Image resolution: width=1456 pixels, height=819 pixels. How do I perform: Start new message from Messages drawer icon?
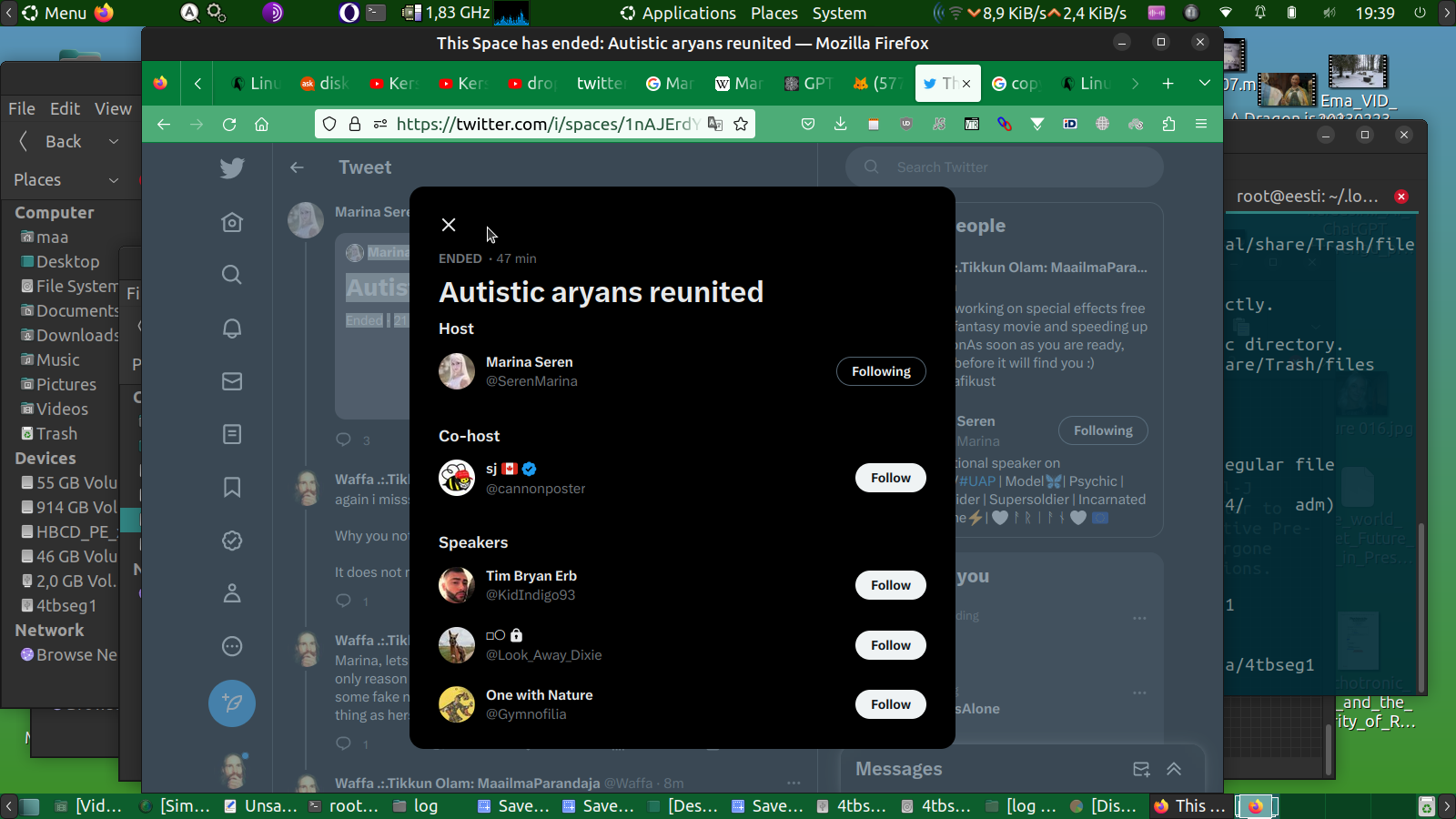(x=1141, y=769)
